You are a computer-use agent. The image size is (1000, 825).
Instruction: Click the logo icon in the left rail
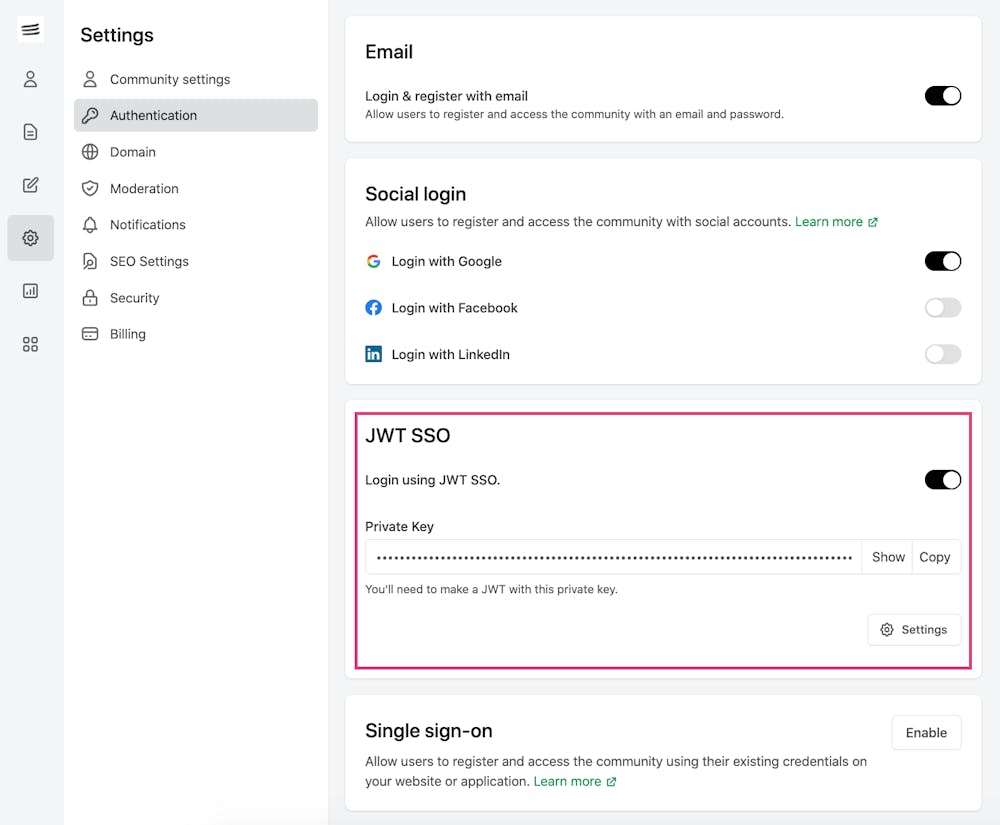31,30
